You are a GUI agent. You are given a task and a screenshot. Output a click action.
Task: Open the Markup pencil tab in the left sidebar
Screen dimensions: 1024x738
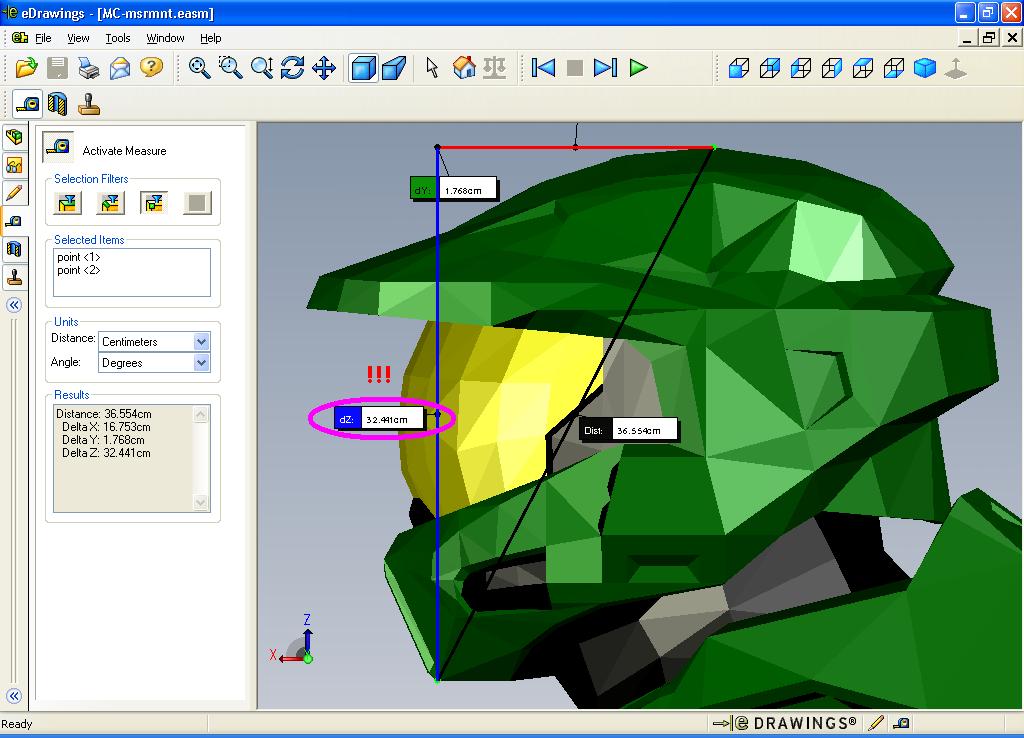click(x=14, y=193)
